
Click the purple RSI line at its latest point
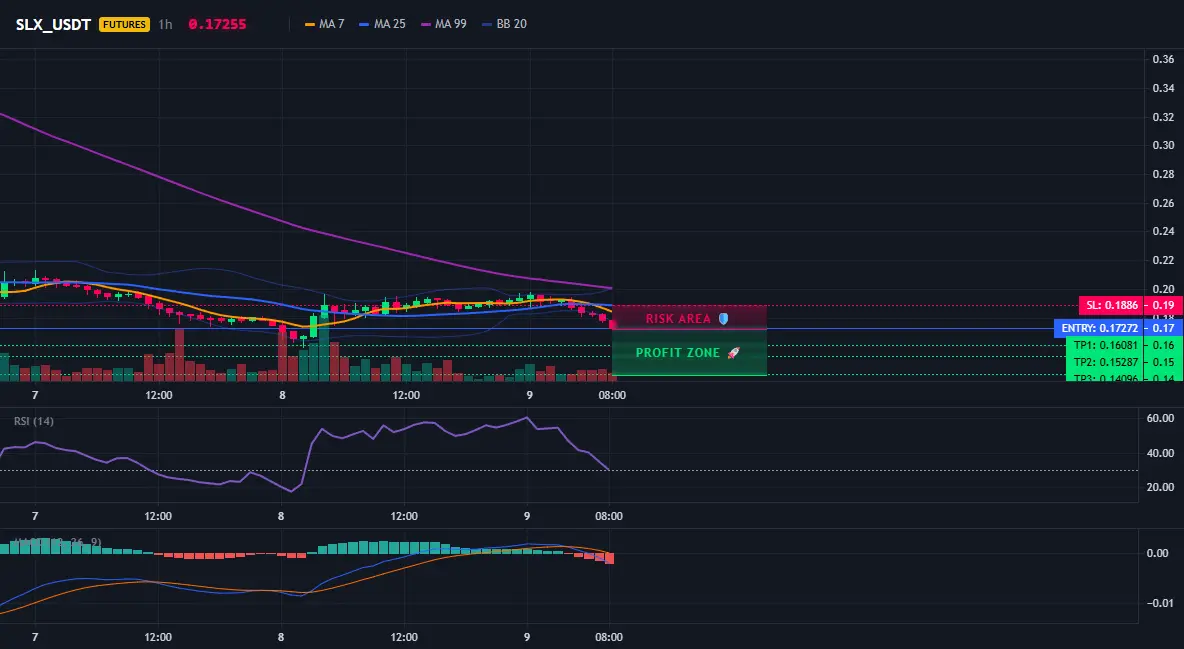point(608,469)
